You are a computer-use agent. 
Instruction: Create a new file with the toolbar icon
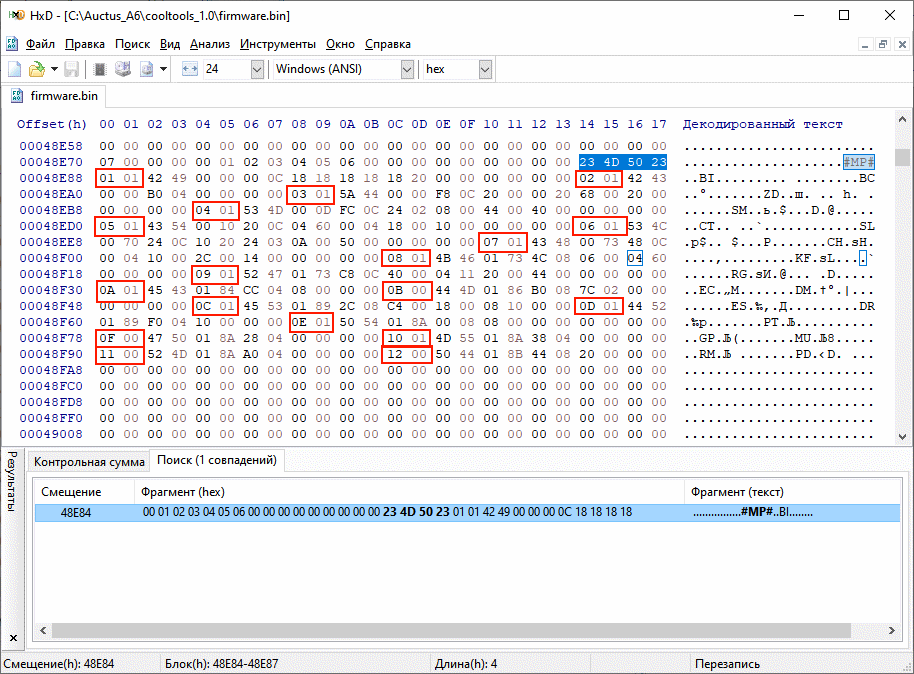pyautogui.click(x=15, y=69)
